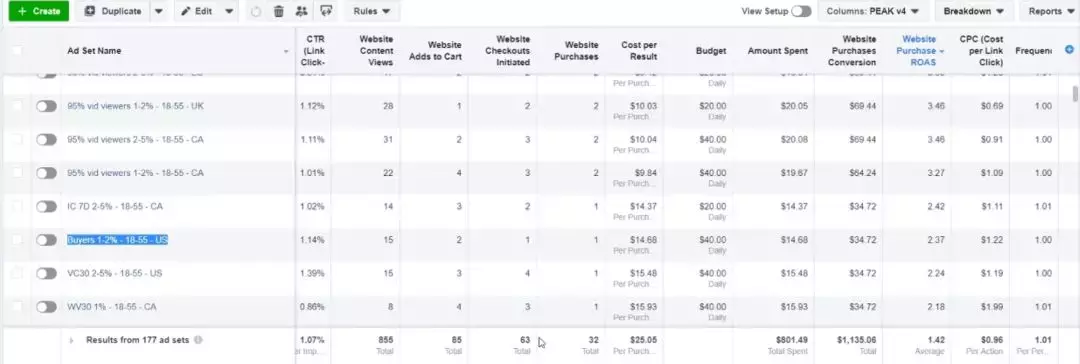Expand the Results from 177 ad sets row
This screenshot has width=1080, height=364.
(x=72, y=341)
